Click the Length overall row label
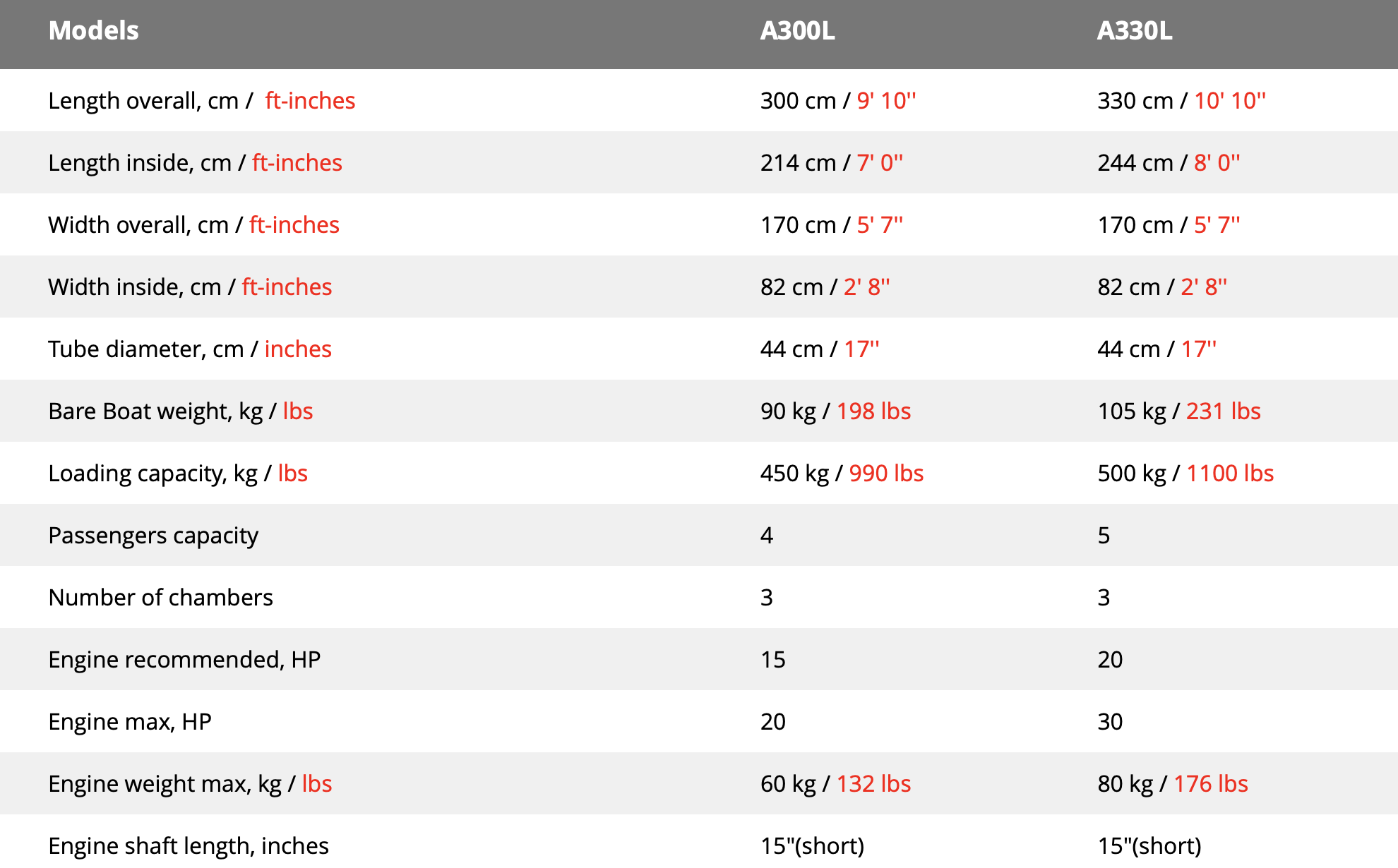Screen dimensions: 1398x868 (201, 101)
